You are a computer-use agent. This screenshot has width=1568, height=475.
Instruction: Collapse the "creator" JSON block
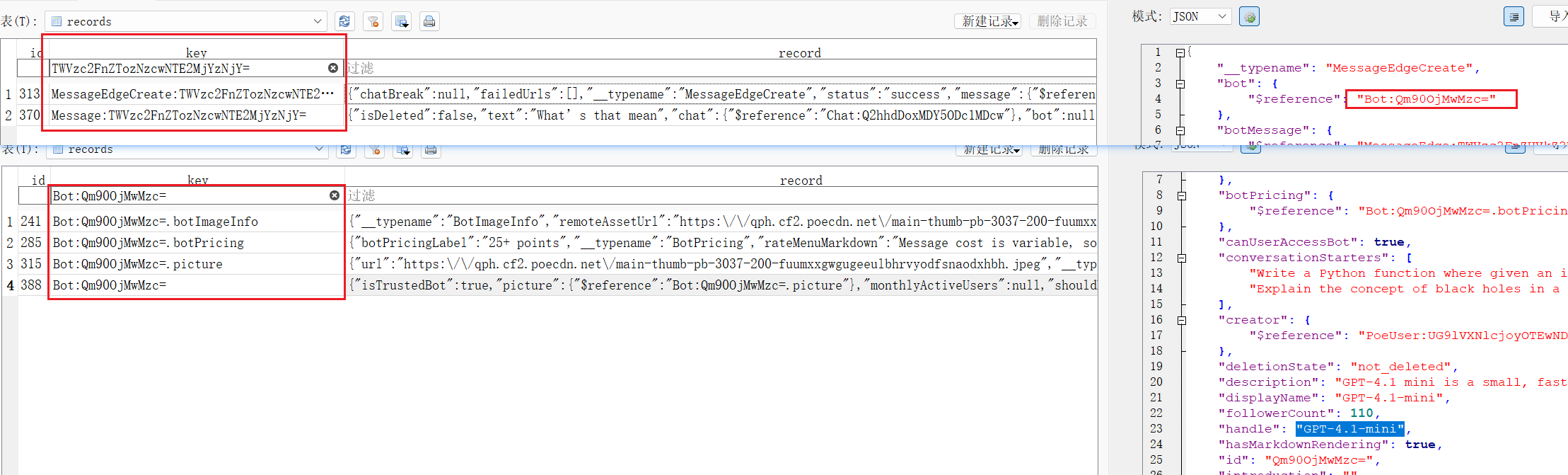coord(1182,320)
